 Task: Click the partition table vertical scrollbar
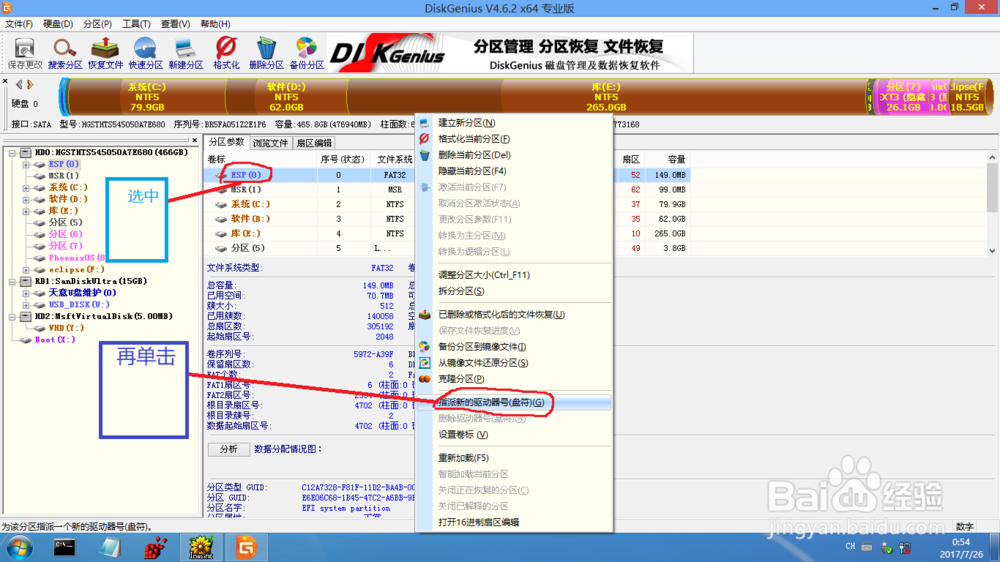tap(992, 204)
